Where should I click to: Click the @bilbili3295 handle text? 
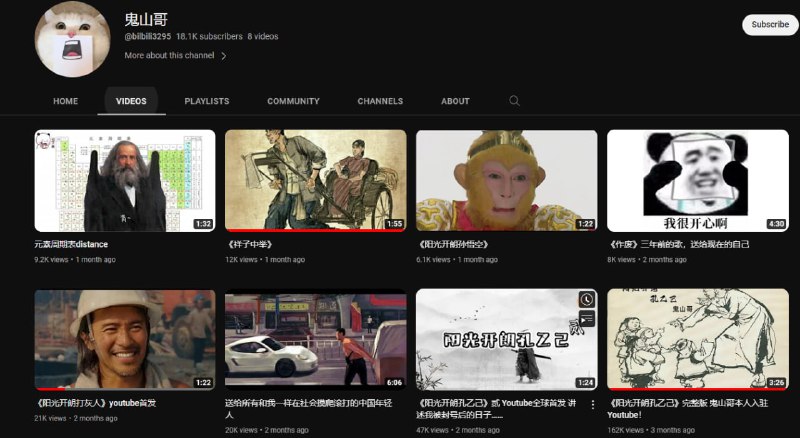148,36
